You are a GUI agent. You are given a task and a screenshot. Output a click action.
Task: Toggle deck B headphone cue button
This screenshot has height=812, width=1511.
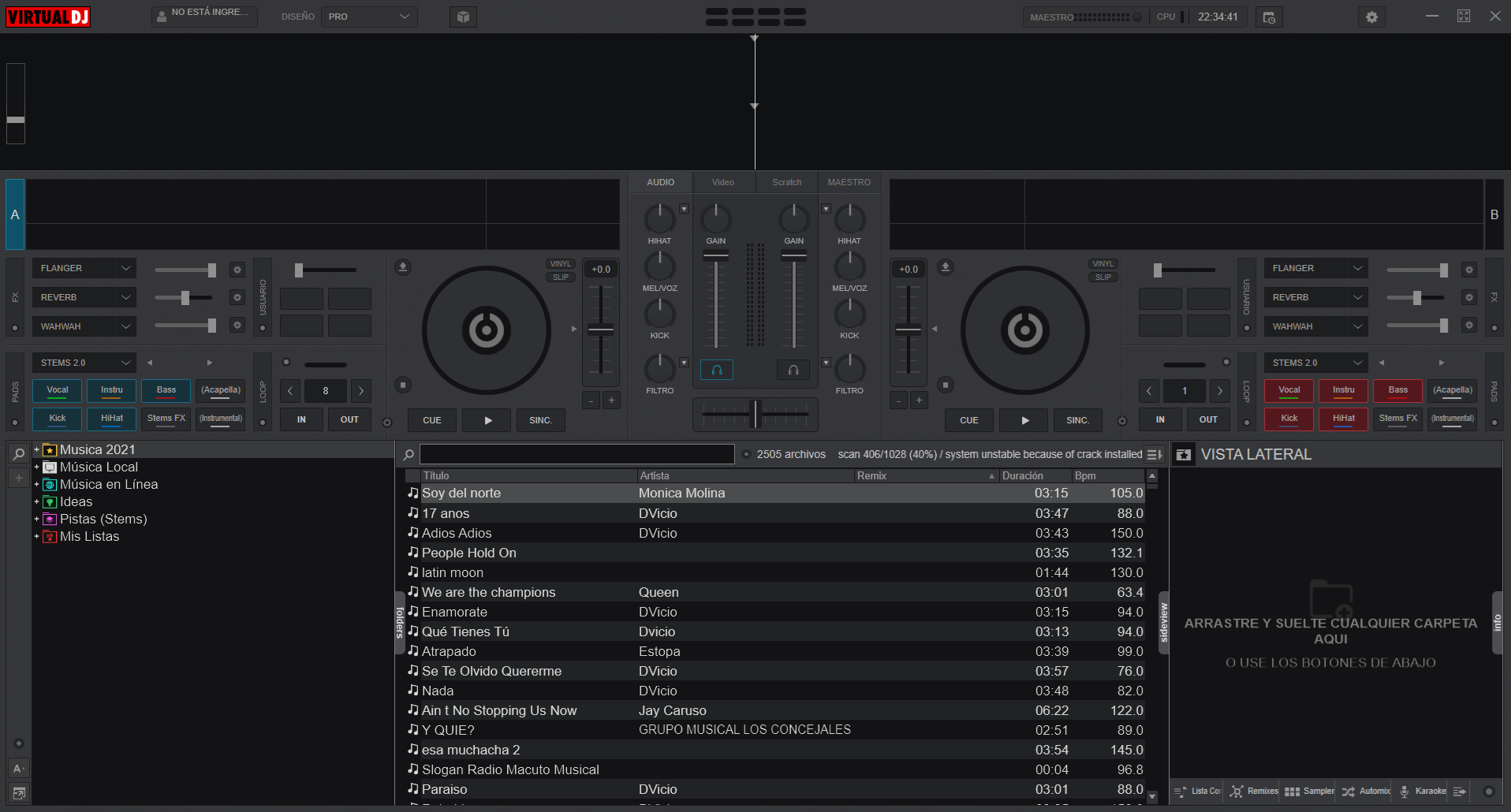[793, 370]
